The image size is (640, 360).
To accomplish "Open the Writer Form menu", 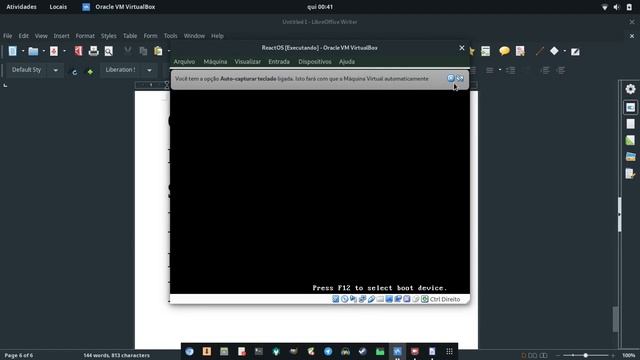I will point(150,36).
